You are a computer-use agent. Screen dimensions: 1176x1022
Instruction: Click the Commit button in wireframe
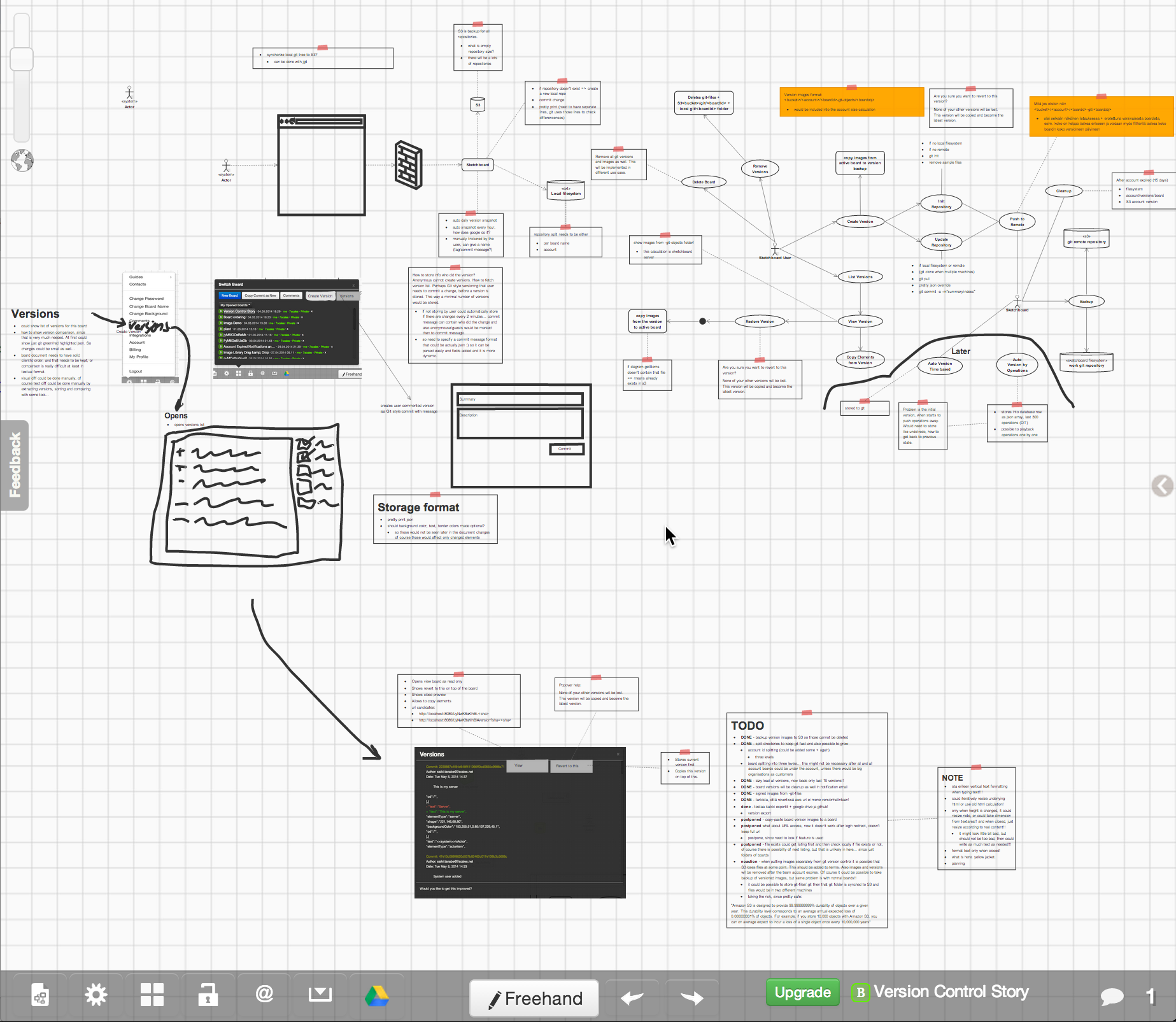click(566, 449)
